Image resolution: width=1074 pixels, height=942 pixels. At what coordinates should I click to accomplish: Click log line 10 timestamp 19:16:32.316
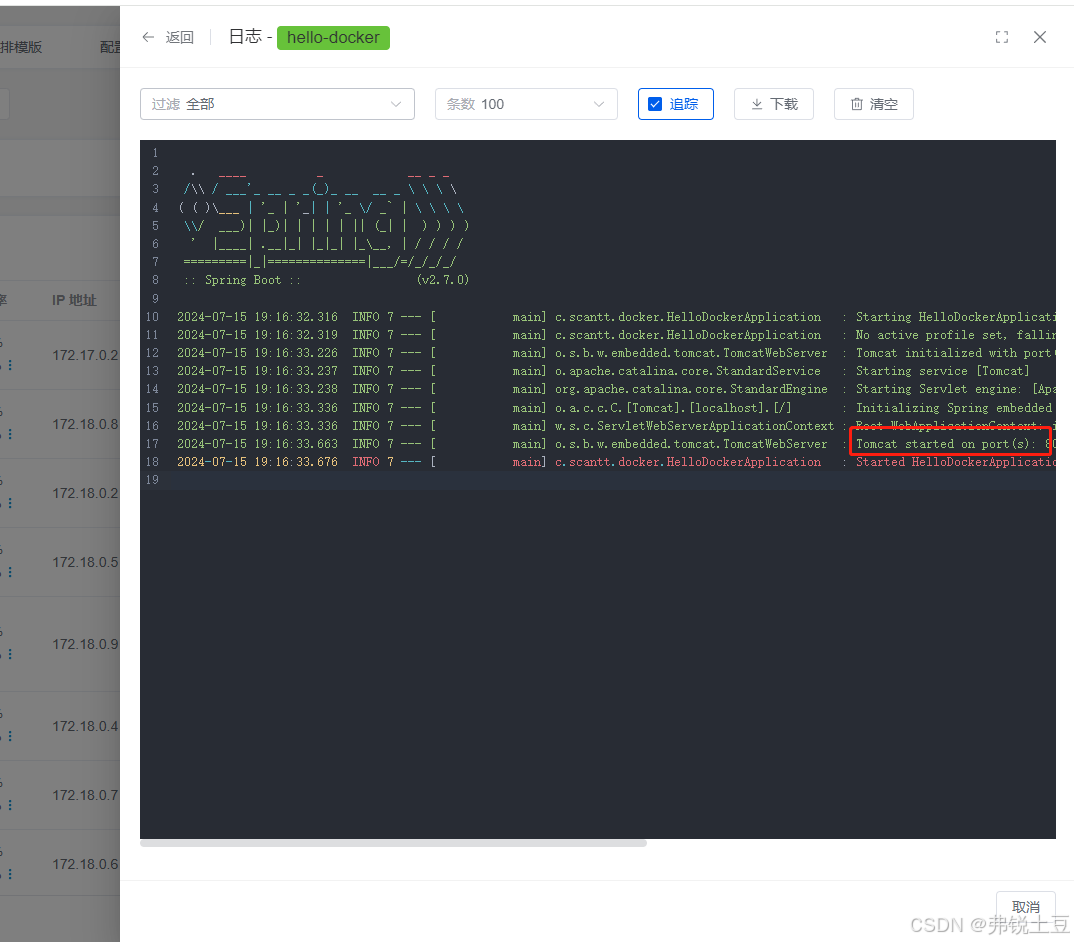tap(296, 317)
